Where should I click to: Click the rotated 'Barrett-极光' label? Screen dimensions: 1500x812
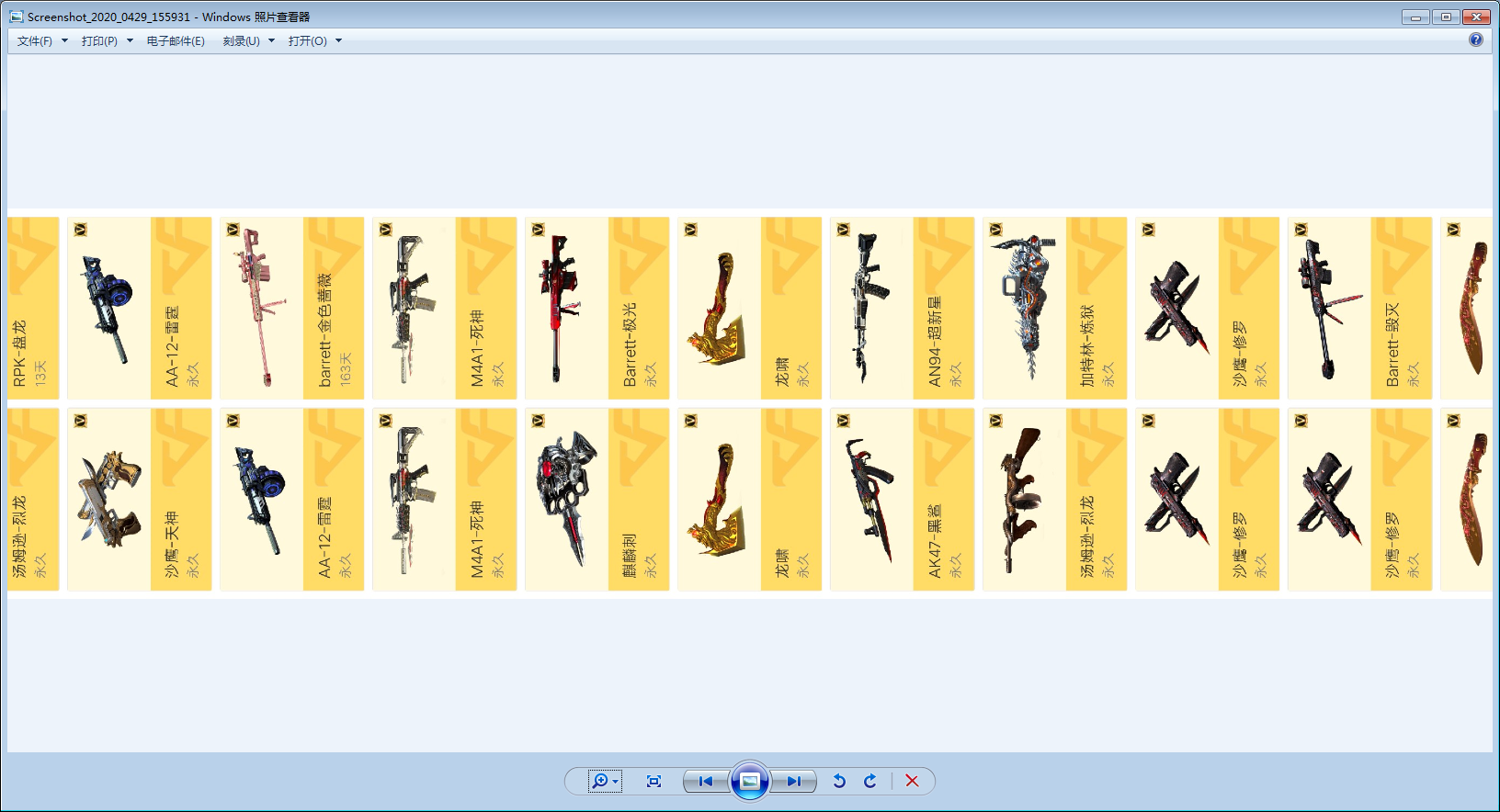click(x=630, y=344)
